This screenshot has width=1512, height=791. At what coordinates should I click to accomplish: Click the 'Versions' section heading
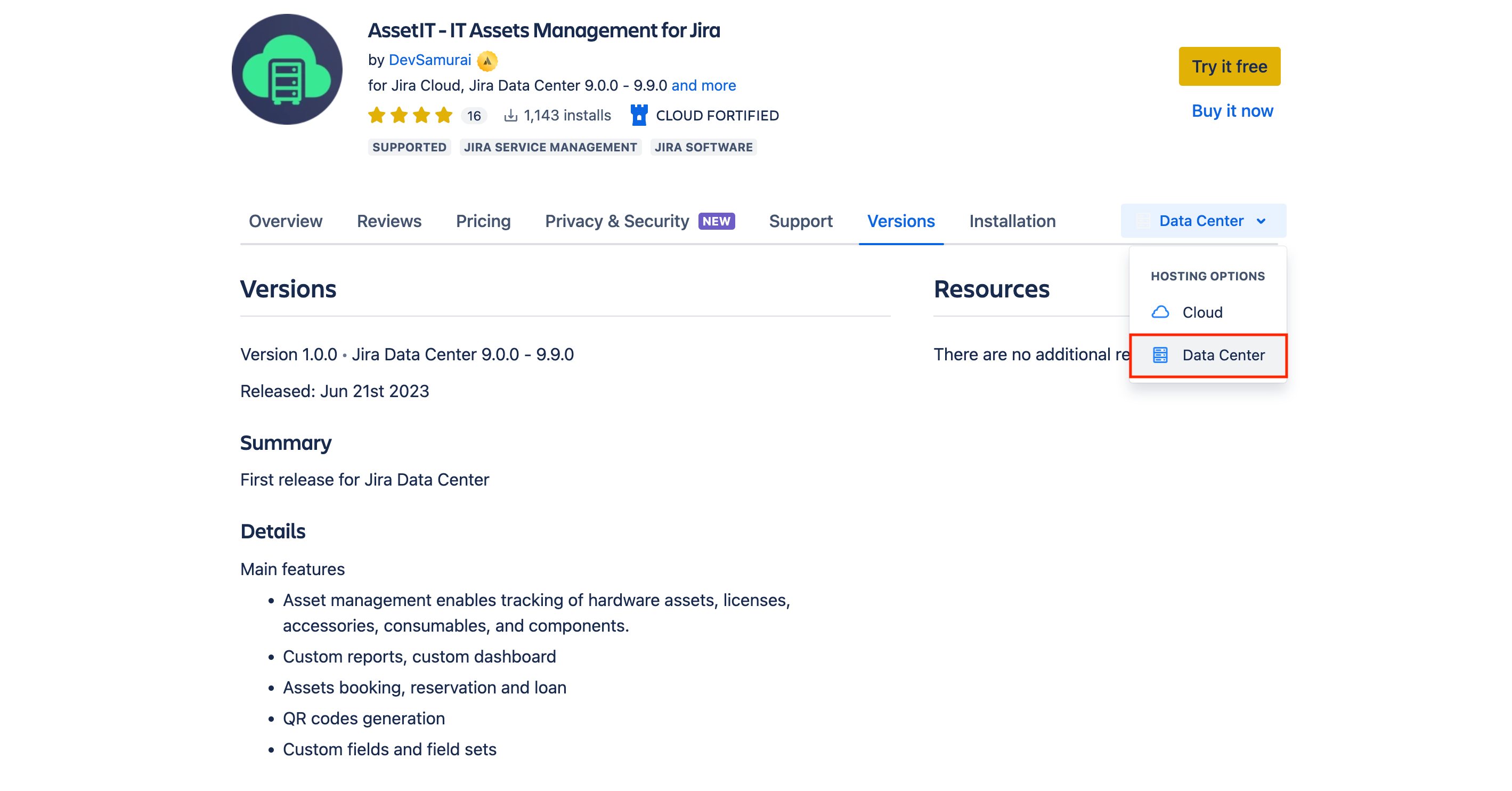(x=288, y=289)
